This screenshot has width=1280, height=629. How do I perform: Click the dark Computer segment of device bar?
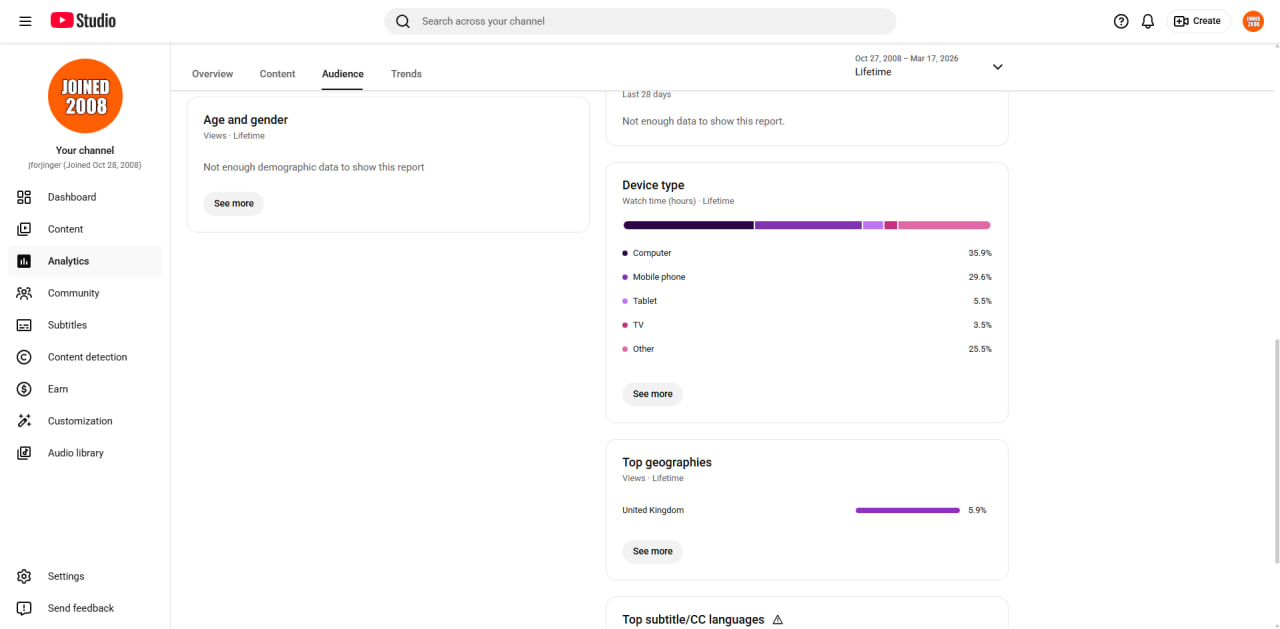click(688, 225)
